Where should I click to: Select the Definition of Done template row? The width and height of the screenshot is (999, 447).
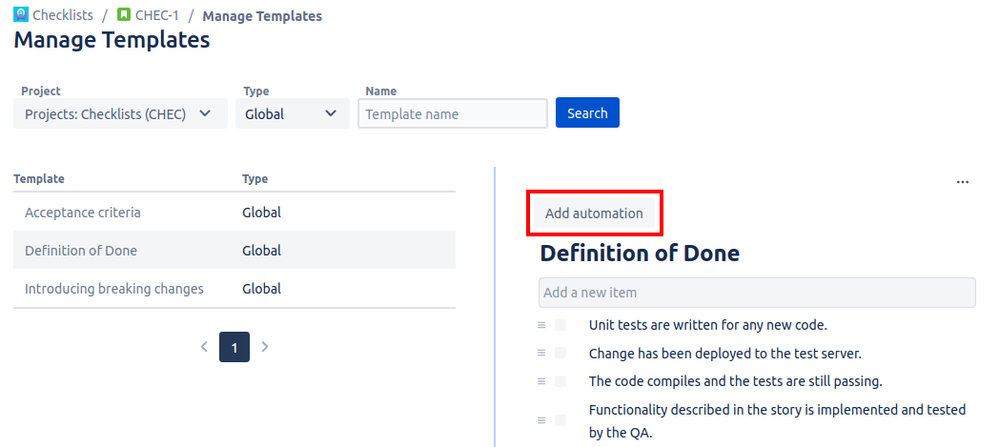click(234, 250)
